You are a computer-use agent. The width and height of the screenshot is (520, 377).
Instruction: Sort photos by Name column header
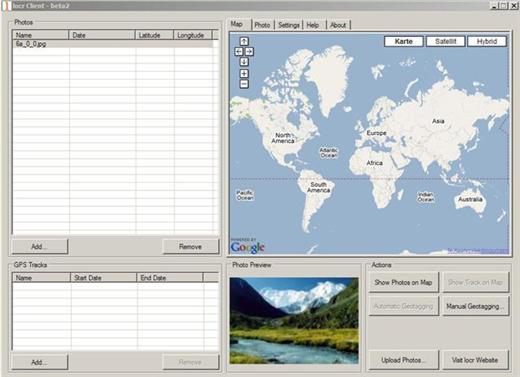[x=41, y=35]
